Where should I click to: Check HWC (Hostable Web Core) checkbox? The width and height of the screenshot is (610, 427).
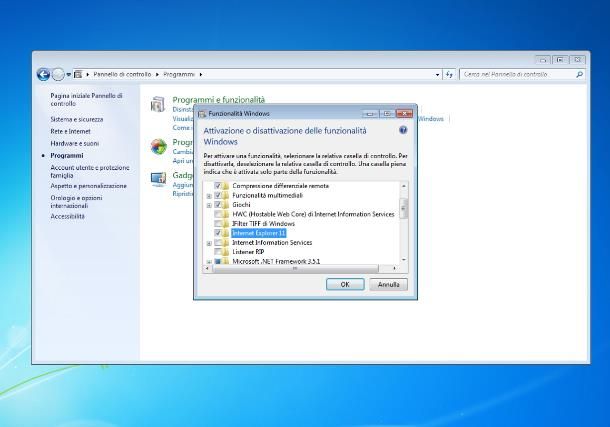218,214
